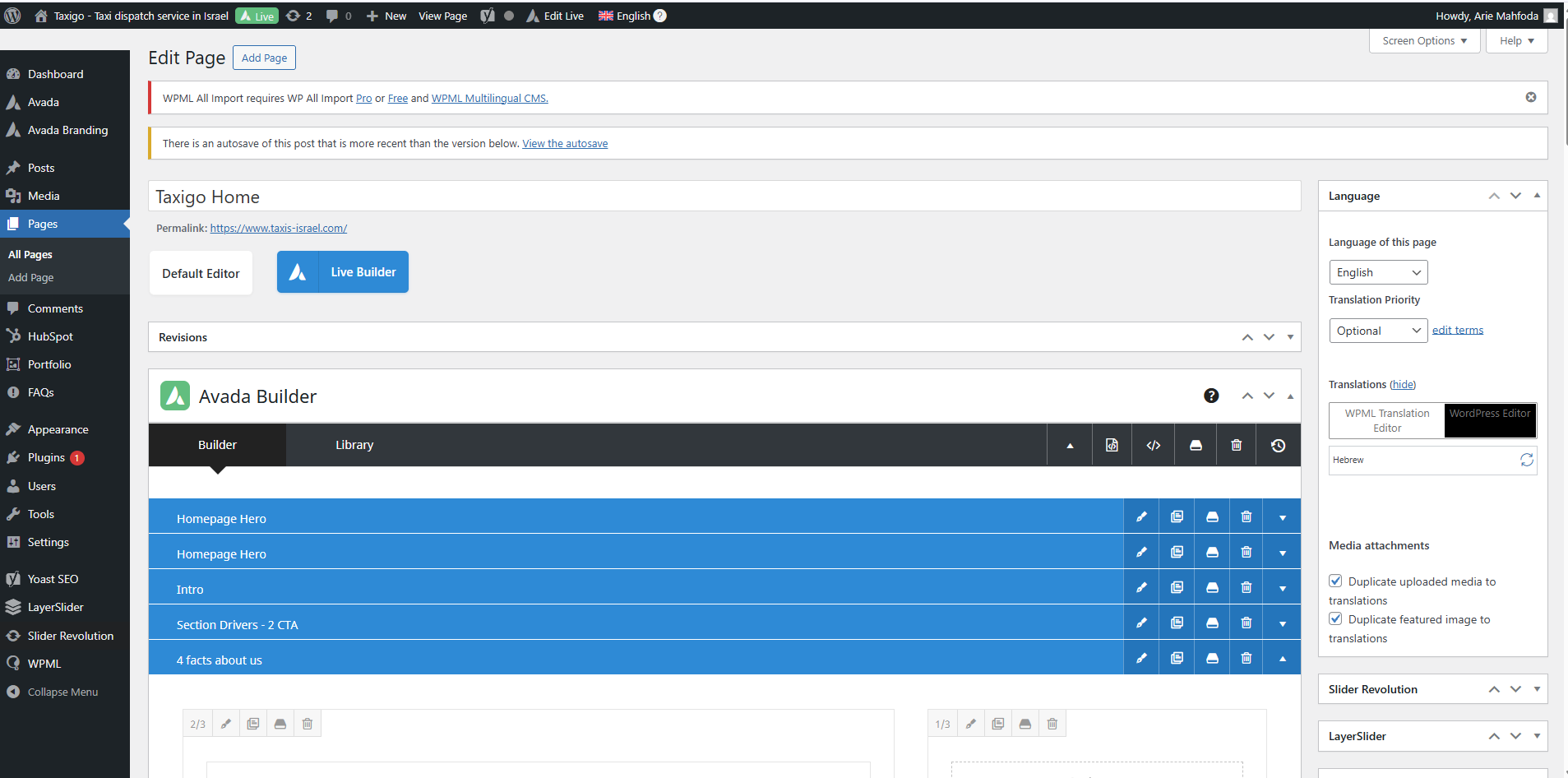Switch to WordPress Editor option
The height and width of the screenshot is (778, 1568).
(x=1490, y=420)
